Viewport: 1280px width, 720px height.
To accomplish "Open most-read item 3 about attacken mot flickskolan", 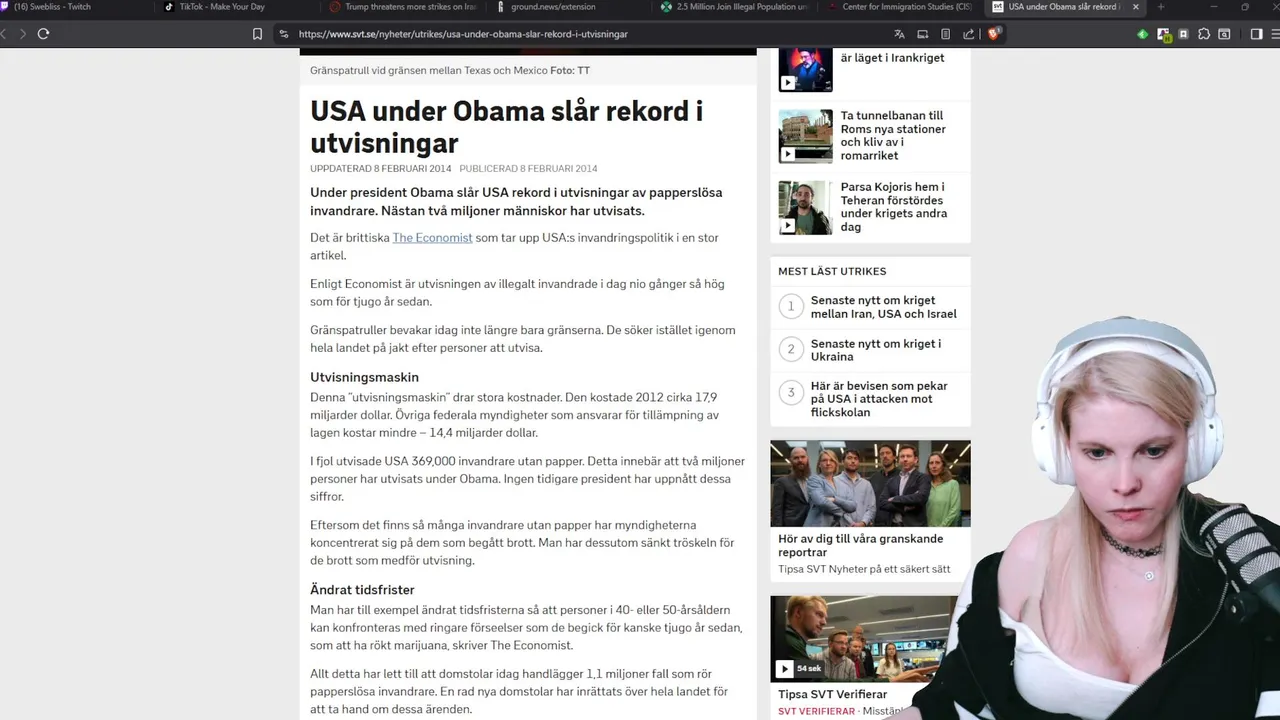I will point(879,399).
